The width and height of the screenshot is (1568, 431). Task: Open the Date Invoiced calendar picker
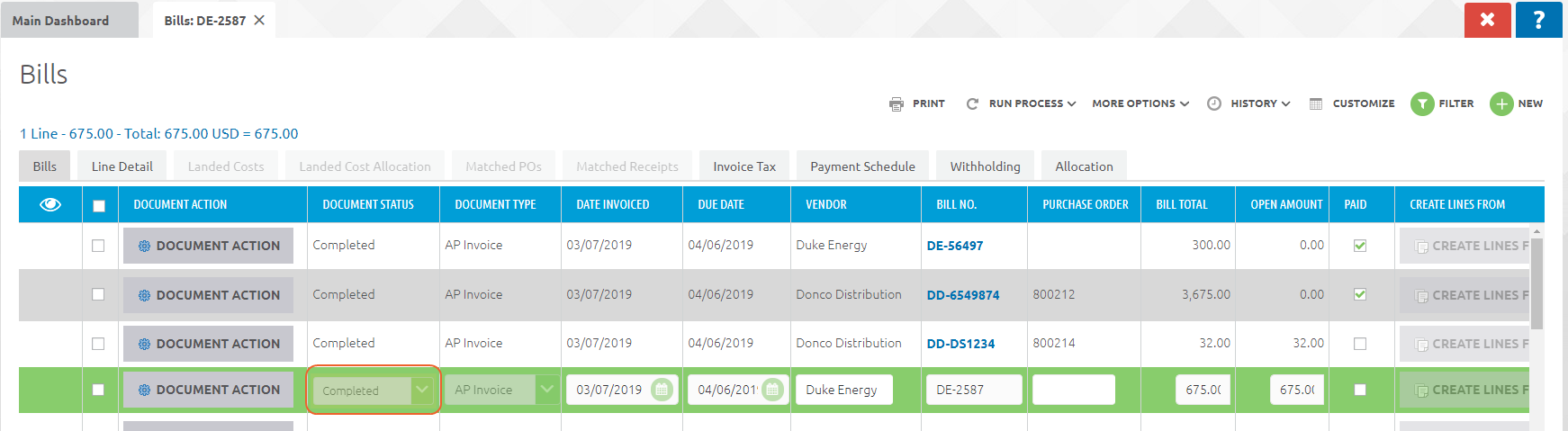pyautogui.click(x=662, y=390)
